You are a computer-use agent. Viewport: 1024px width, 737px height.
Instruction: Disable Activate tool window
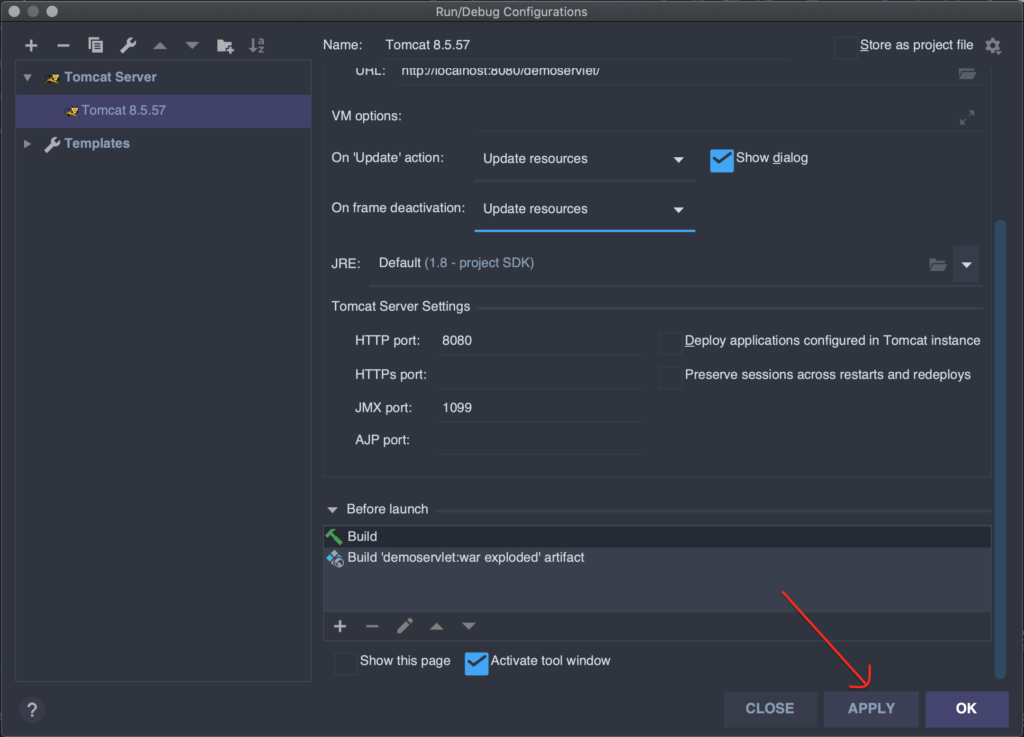[476, 663]
